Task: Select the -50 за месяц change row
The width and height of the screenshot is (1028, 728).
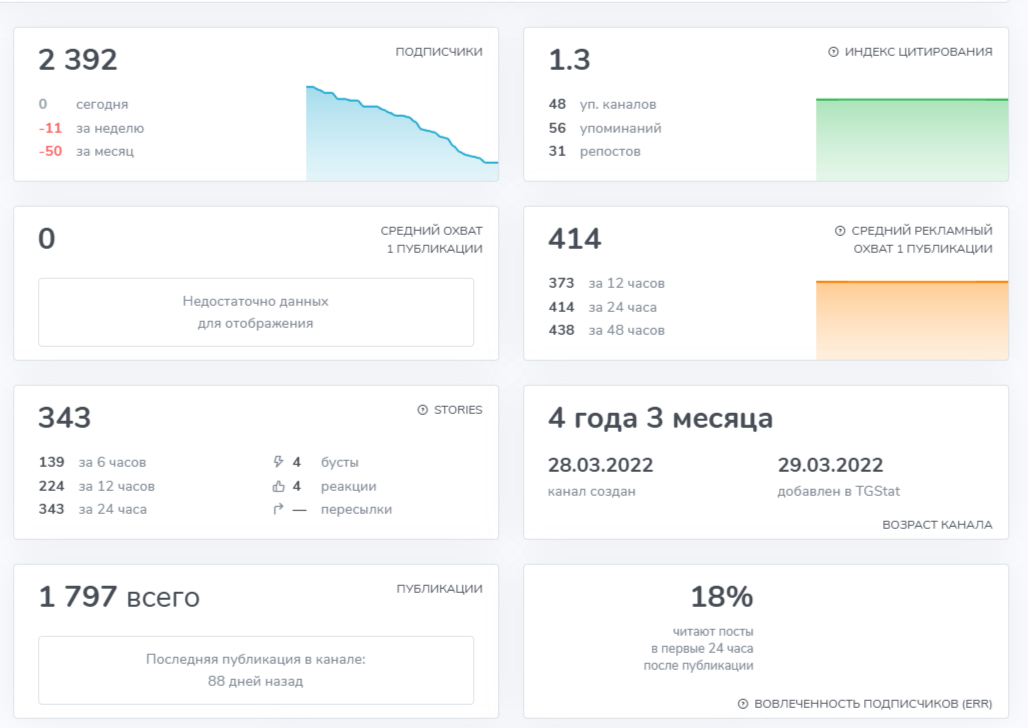Action: (x=86, y=152)
